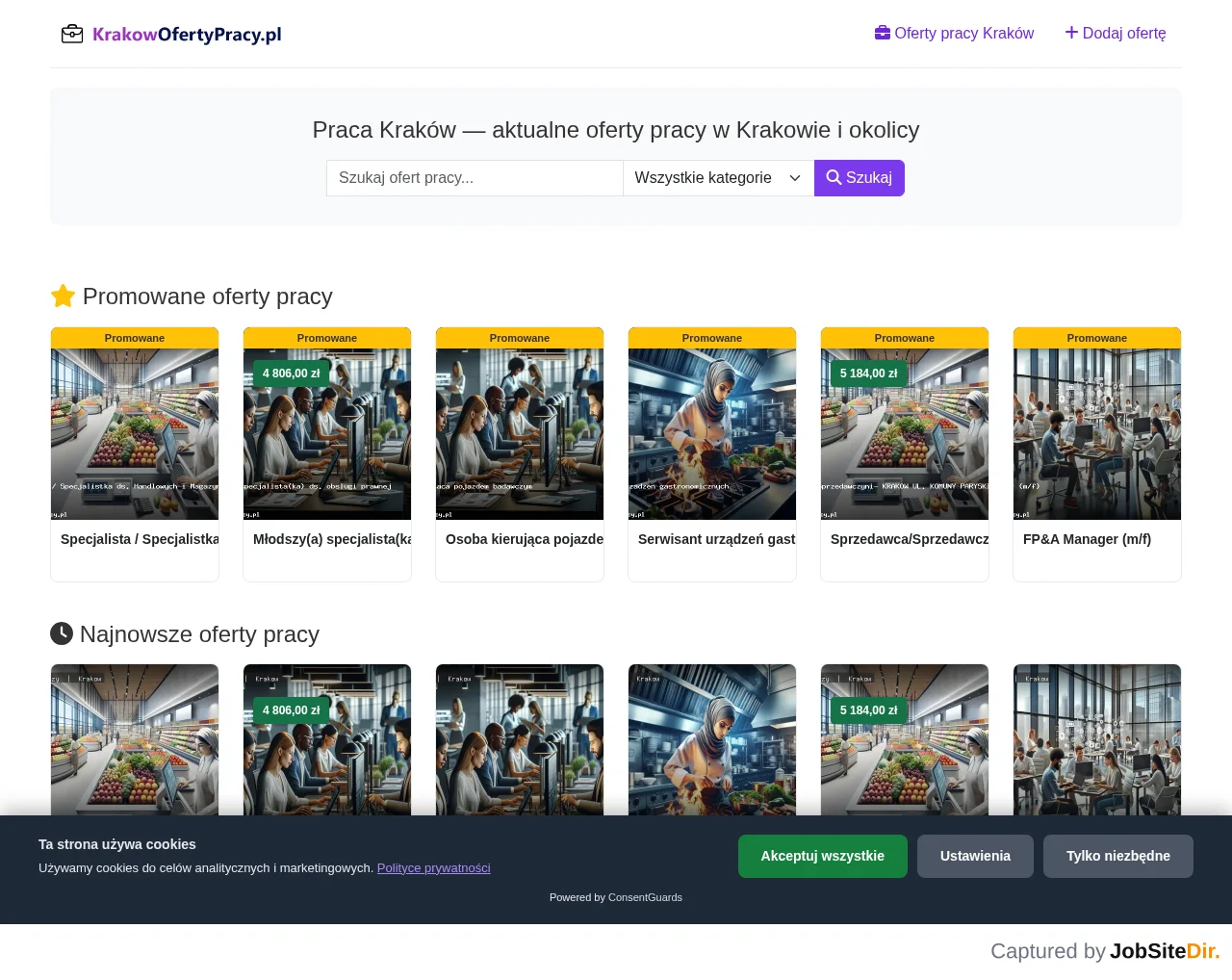Choose Tylko niezbędne cookies
1232x980 pixels.
[1118, 856]
